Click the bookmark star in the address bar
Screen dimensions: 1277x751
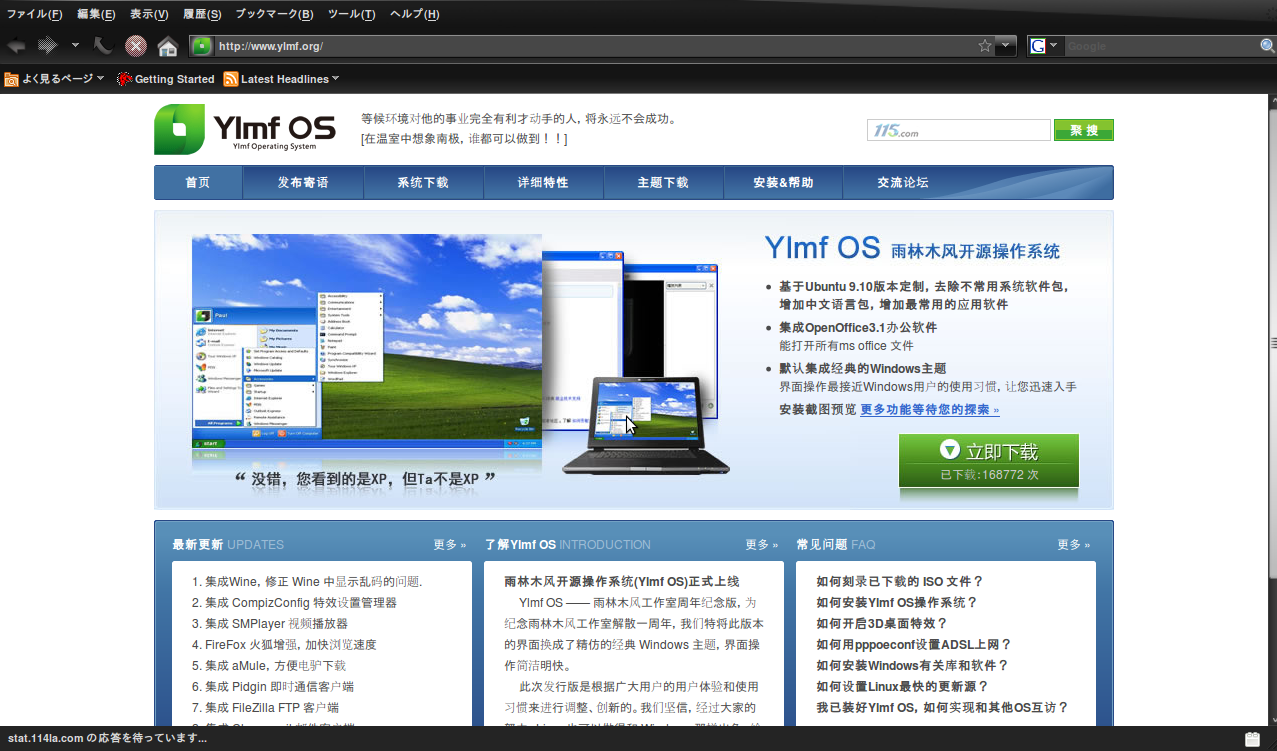click(x=986, y=45)
